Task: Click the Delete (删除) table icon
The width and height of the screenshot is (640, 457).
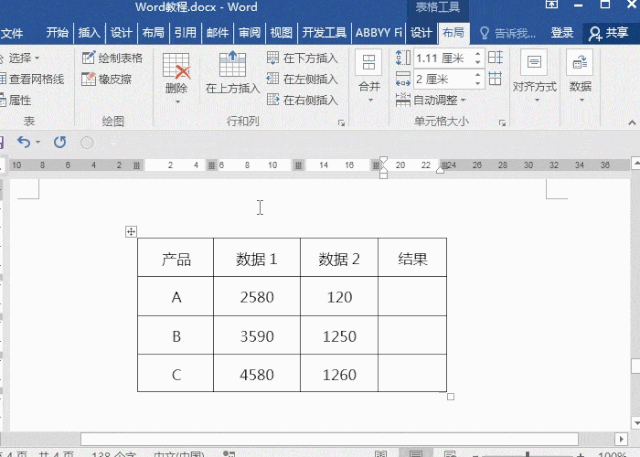Action: [x=176, y=66]
